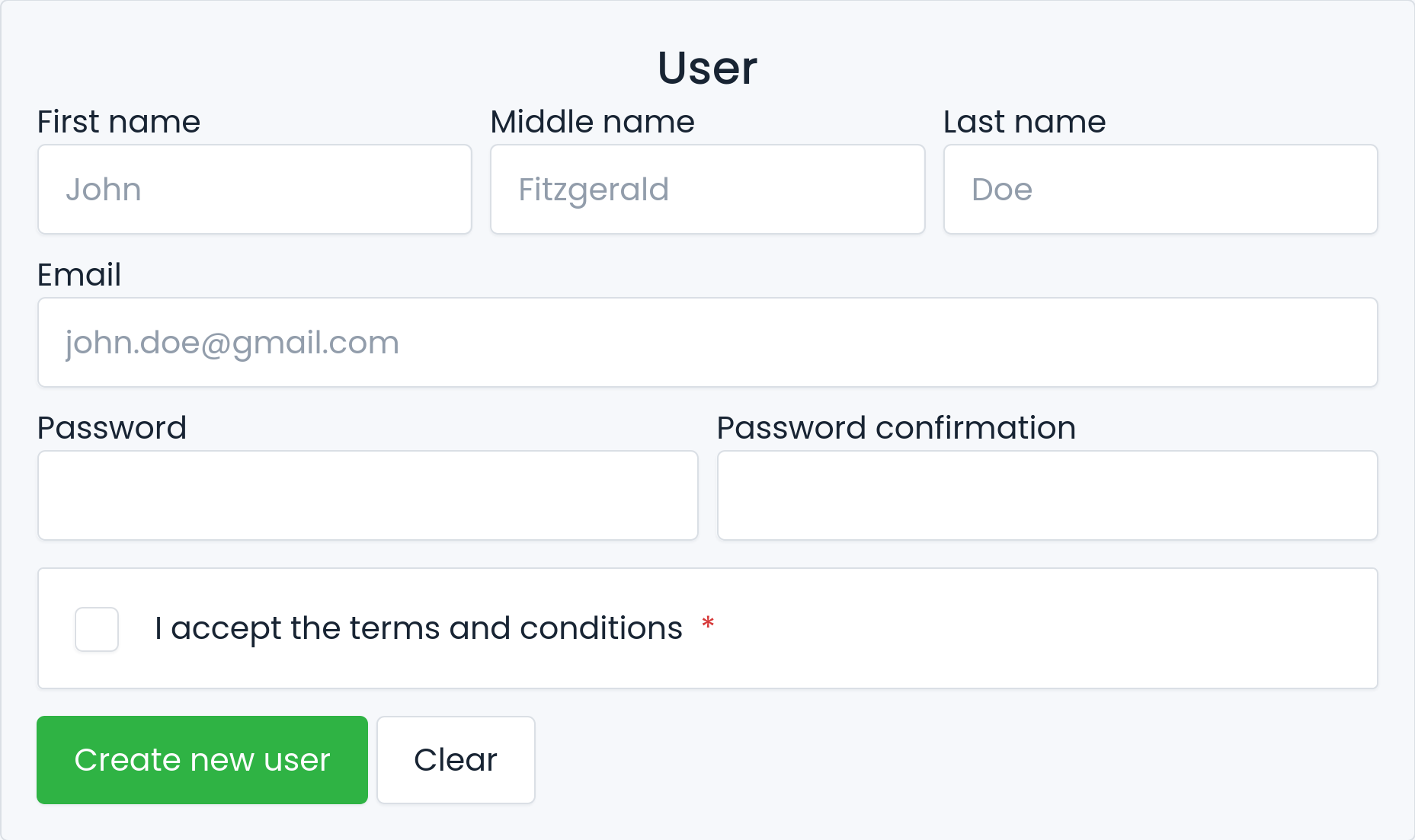Click the "Email" label above the field
1415x840 pixels.
pos(79,275)
